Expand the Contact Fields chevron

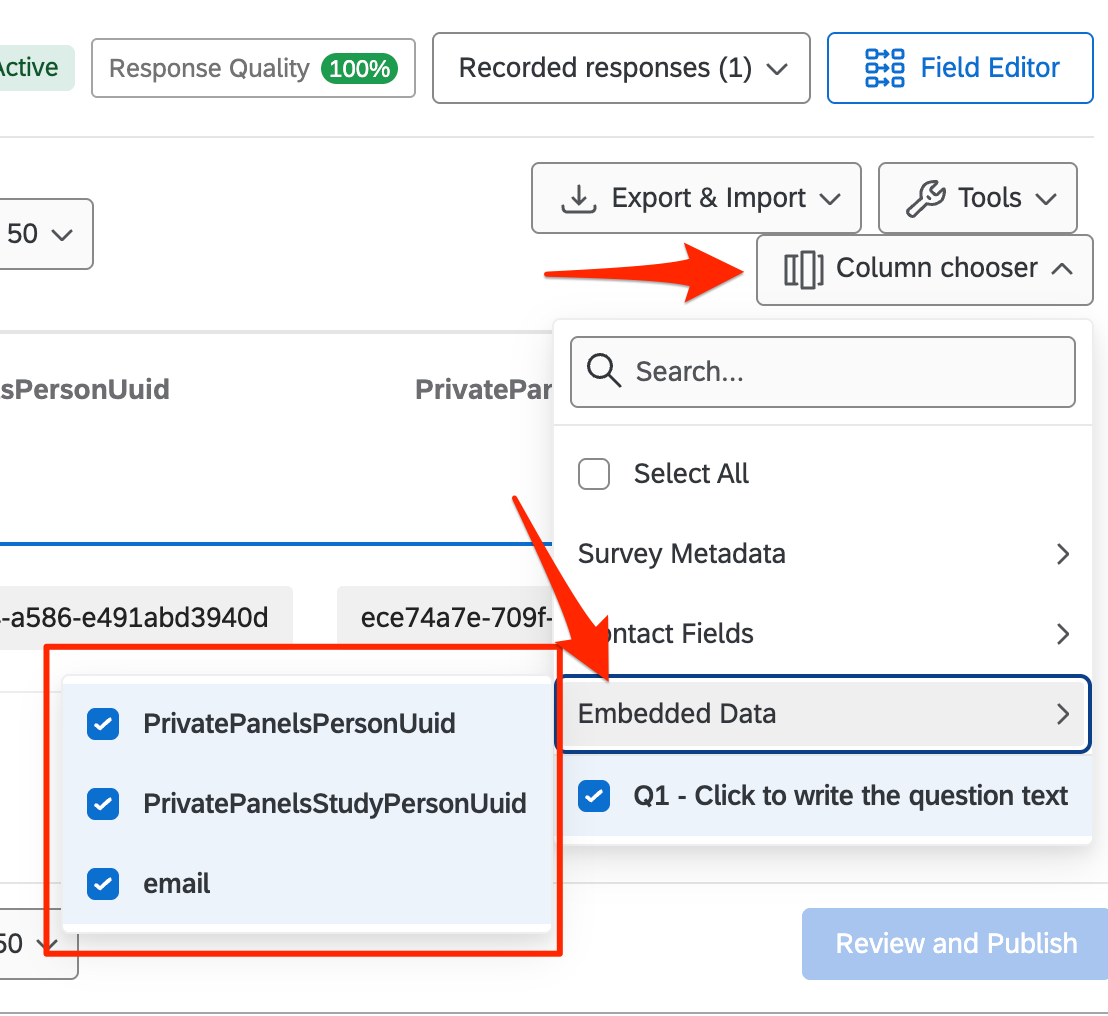tap(1062, 634)
